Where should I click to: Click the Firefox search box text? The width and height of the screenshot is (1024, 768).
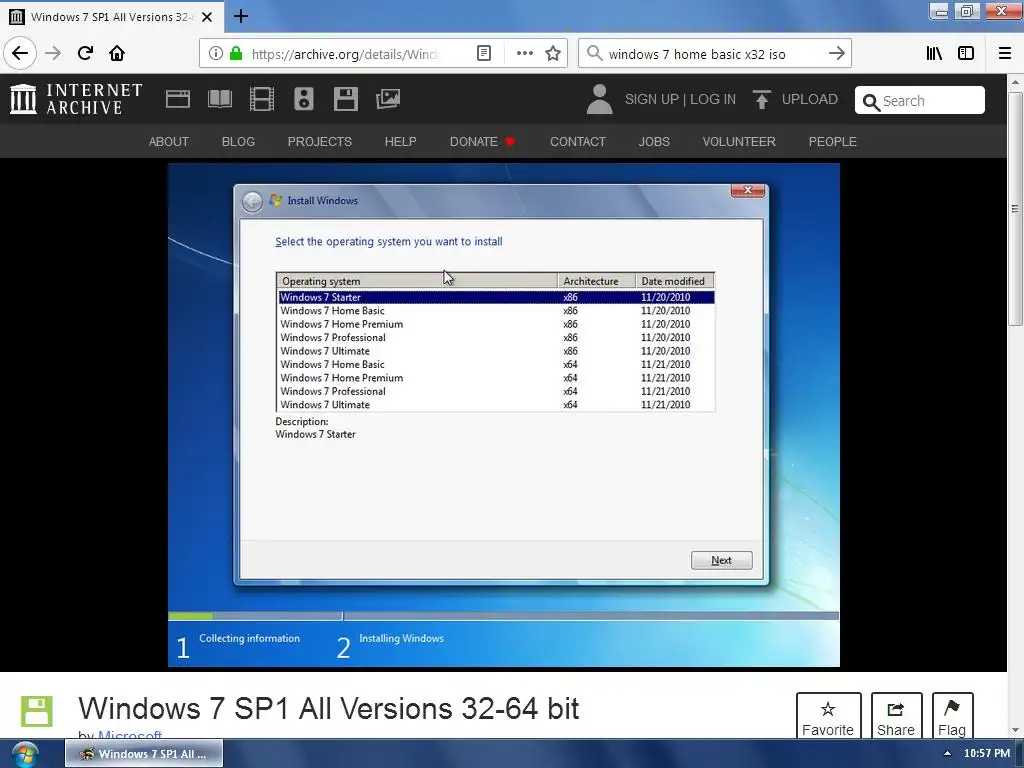pyautogui.click(x=697, y=54)
